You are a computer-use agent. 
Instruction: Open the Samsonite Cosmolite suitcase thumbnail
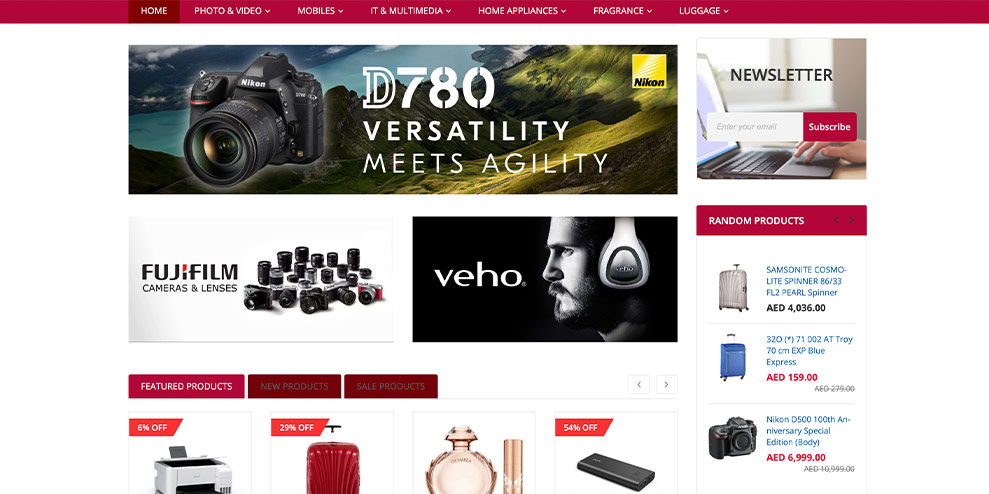click(733, 288)
